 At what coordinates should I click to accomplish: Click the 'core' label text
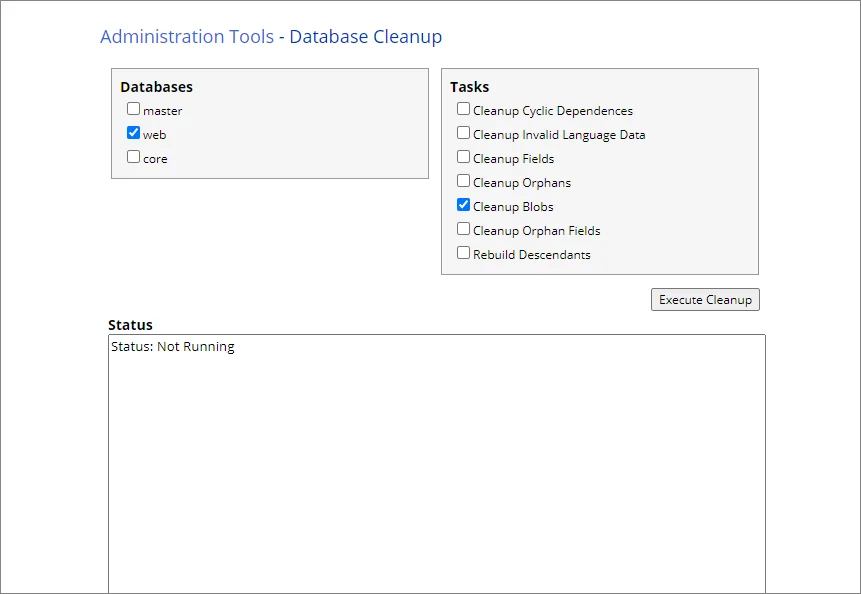coord(155,159)
